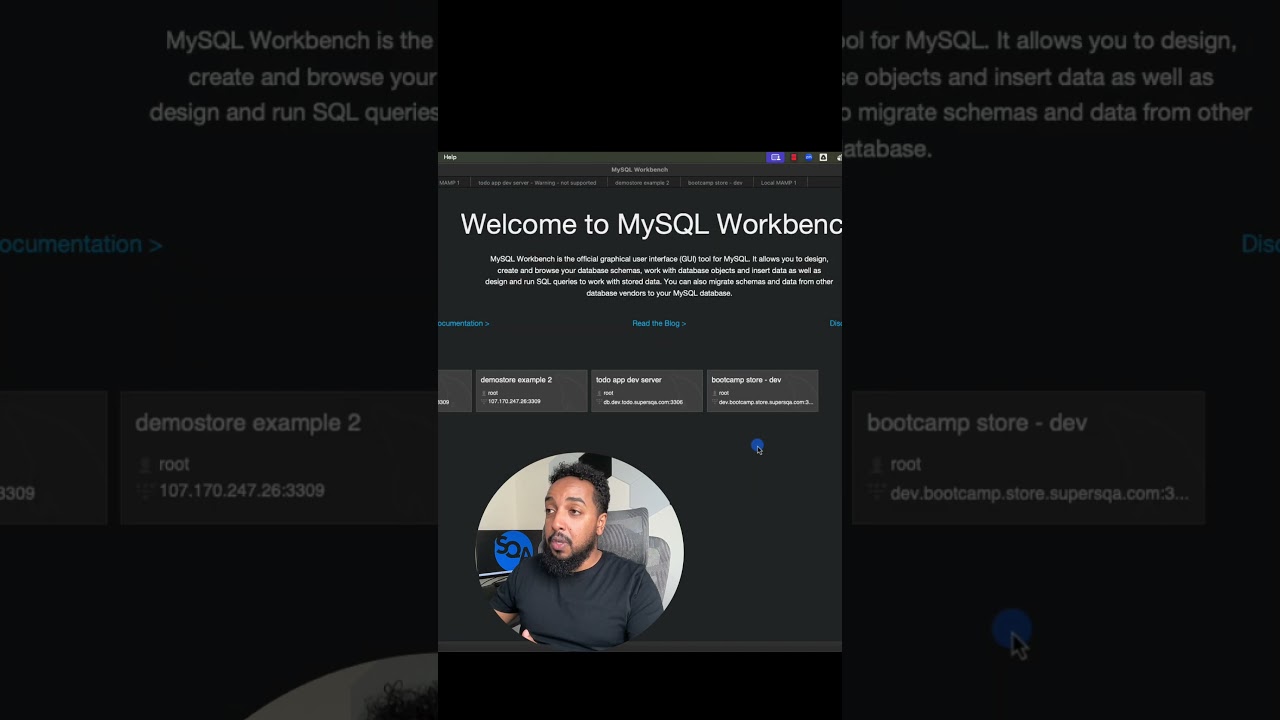Click the 'MySQL Workbench' window title

pyautogui.click(x=640, y=169)
